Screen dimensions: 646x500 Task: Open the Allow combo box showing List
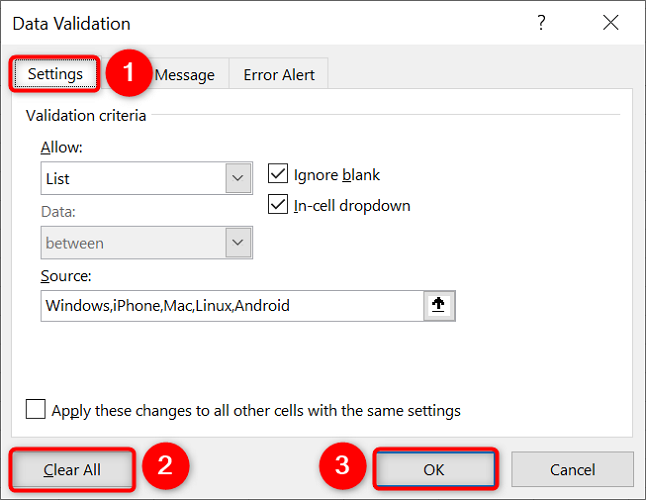click(134, 179)
